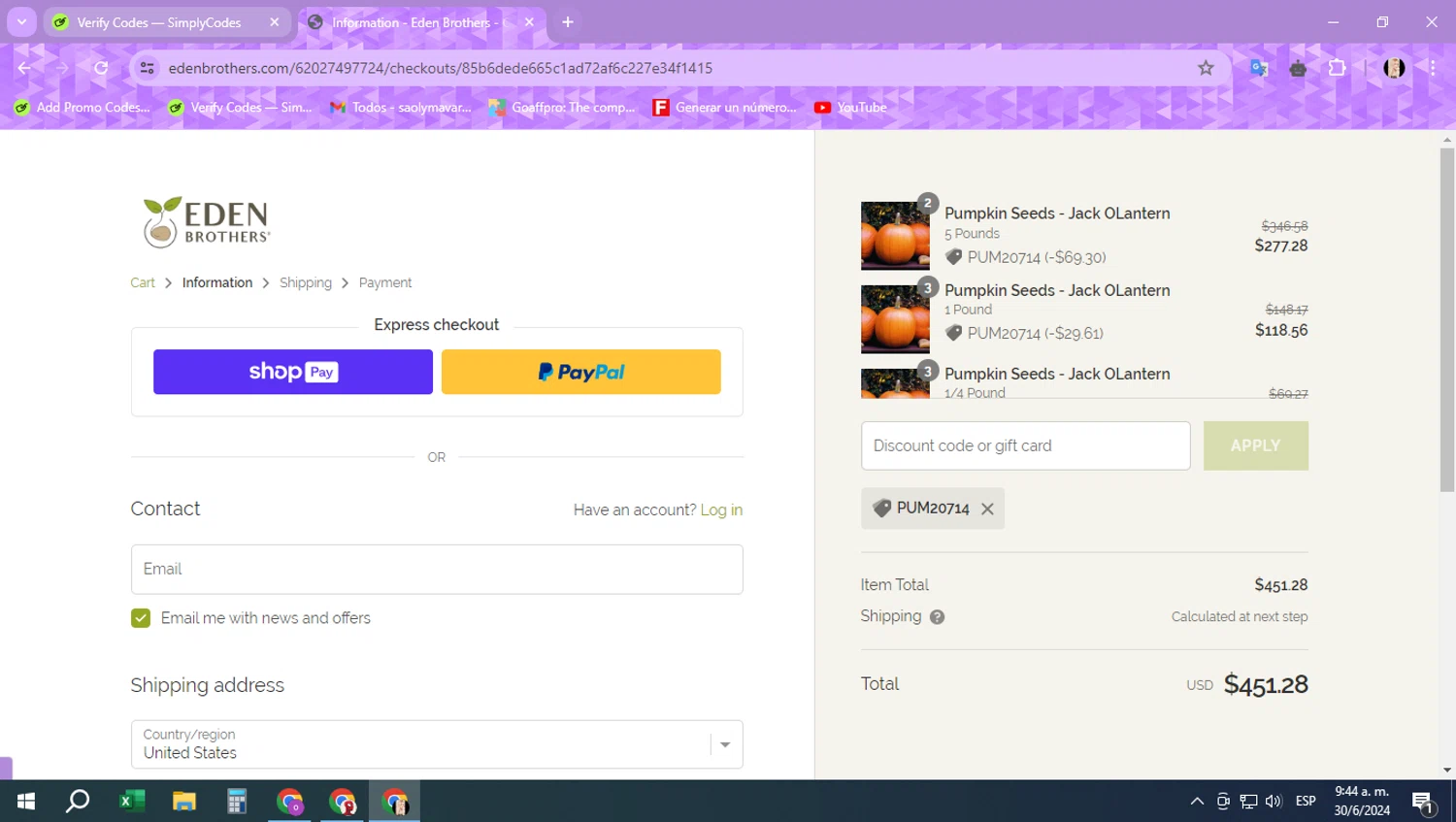Open the Windows notification center
The image size is (1456, 822).
pos(1423,802)
